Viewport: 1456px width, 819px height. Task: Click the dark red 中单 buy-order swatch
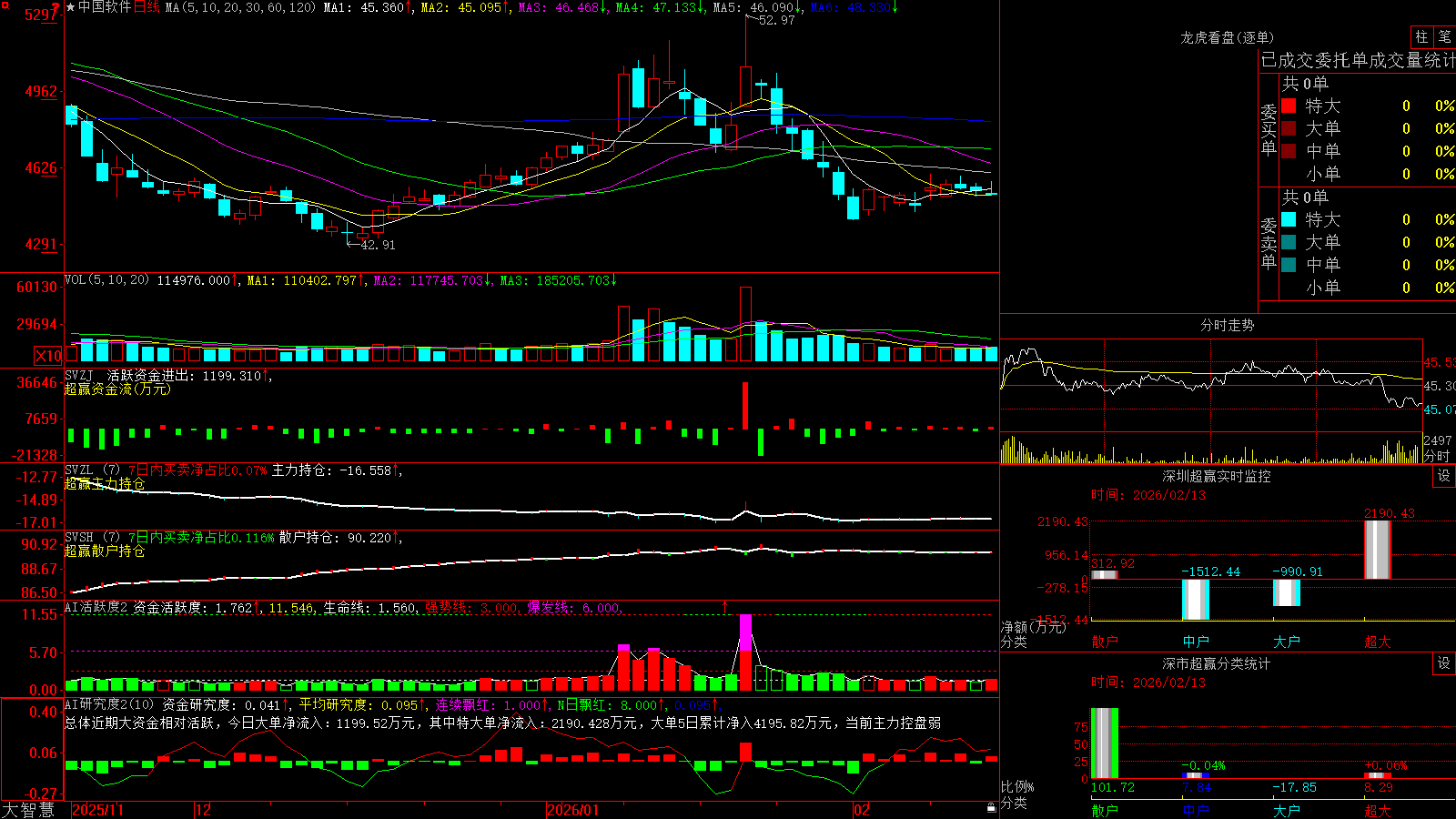[1289, 150]
